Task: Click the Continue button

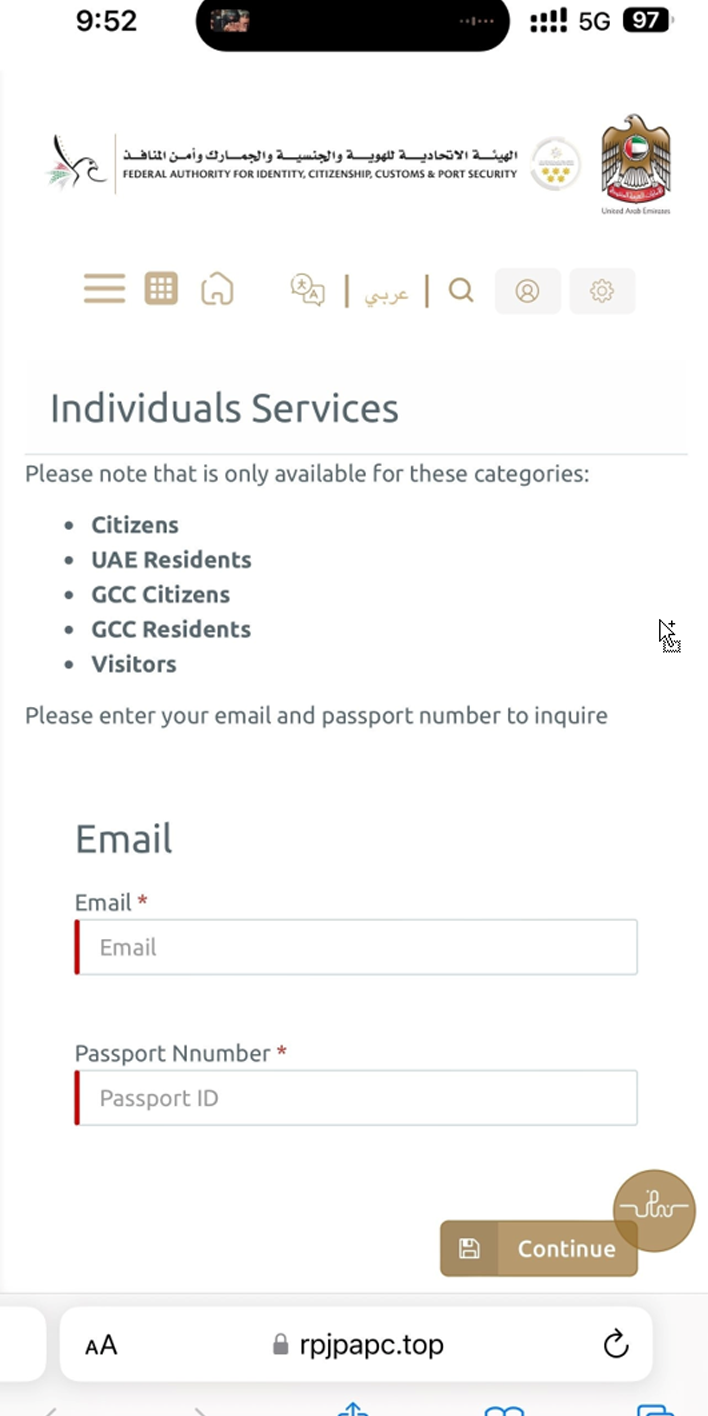Action: tap(538, 1248)
